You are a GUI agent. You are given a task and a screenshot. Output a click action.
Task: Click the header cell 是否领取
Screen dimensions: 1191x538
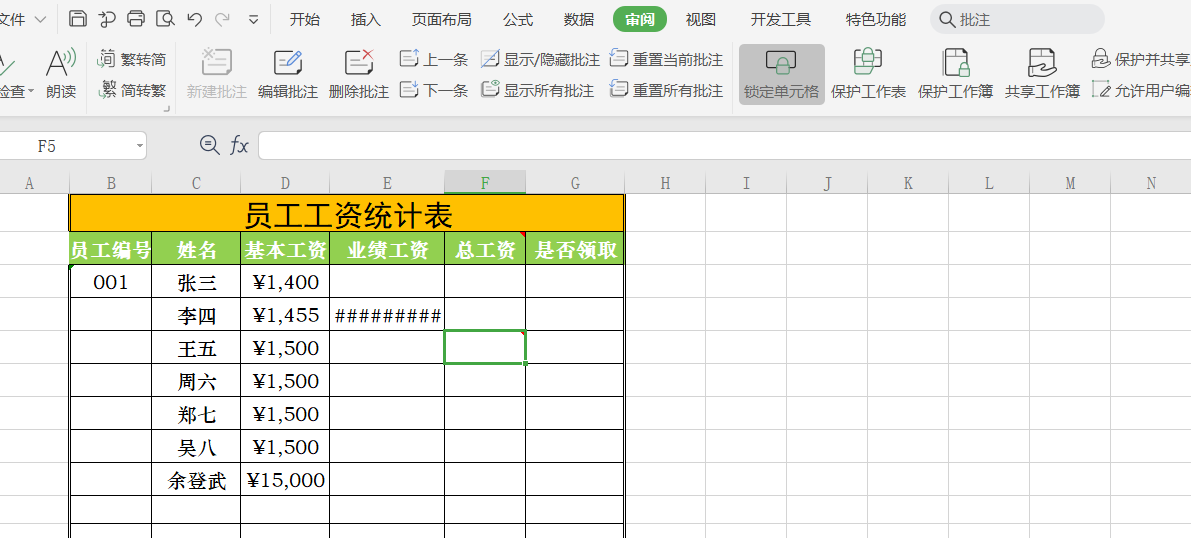[x=575, y=248]
